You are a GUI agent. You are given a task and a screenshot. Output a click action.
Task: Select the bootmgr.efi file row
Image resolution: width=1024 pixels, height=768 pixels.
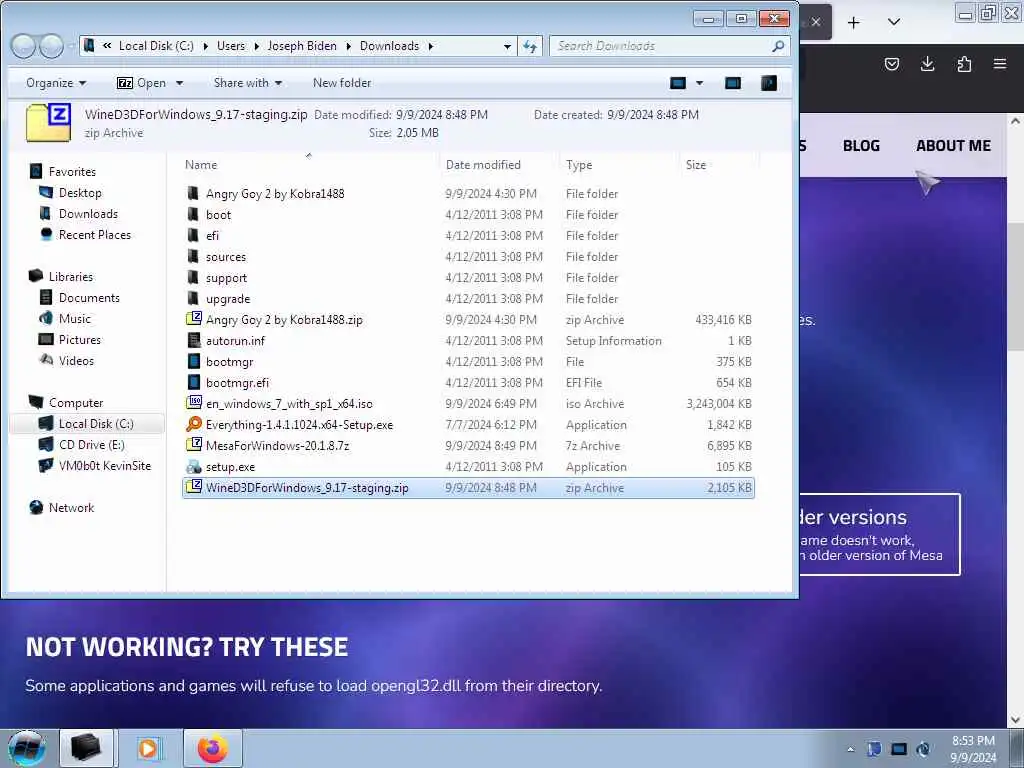click(x=468, y=383)
